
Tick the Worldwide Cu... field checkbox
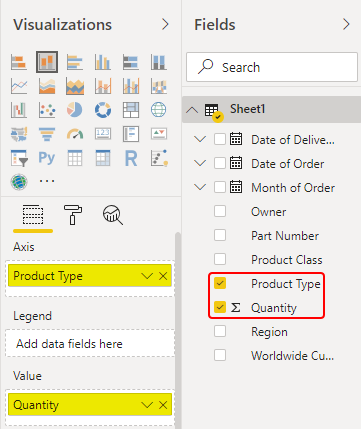pos(220,355)
